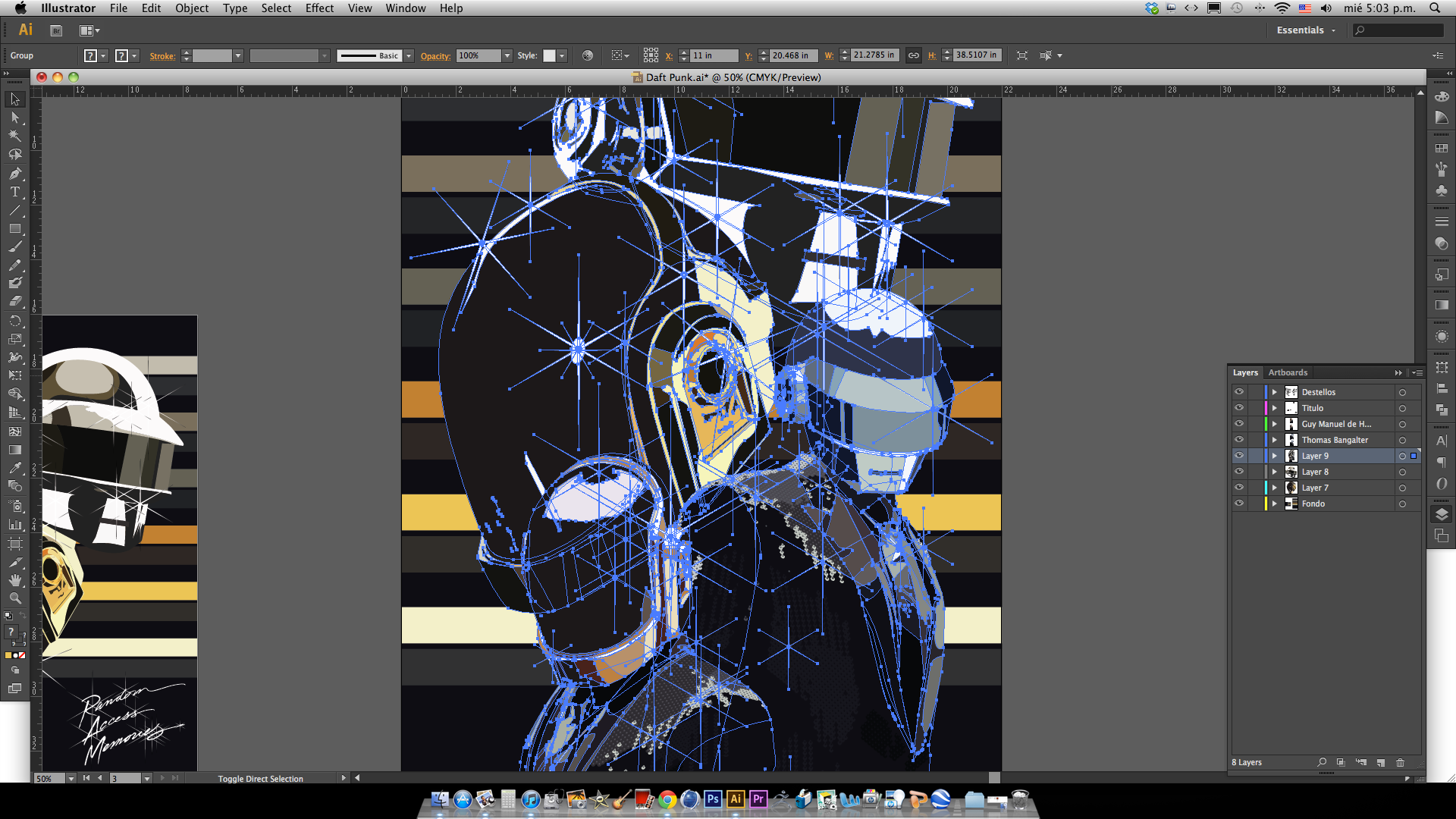Toggle visibility of Fondo layer
1456x819 pixels.
[1239, 504]
